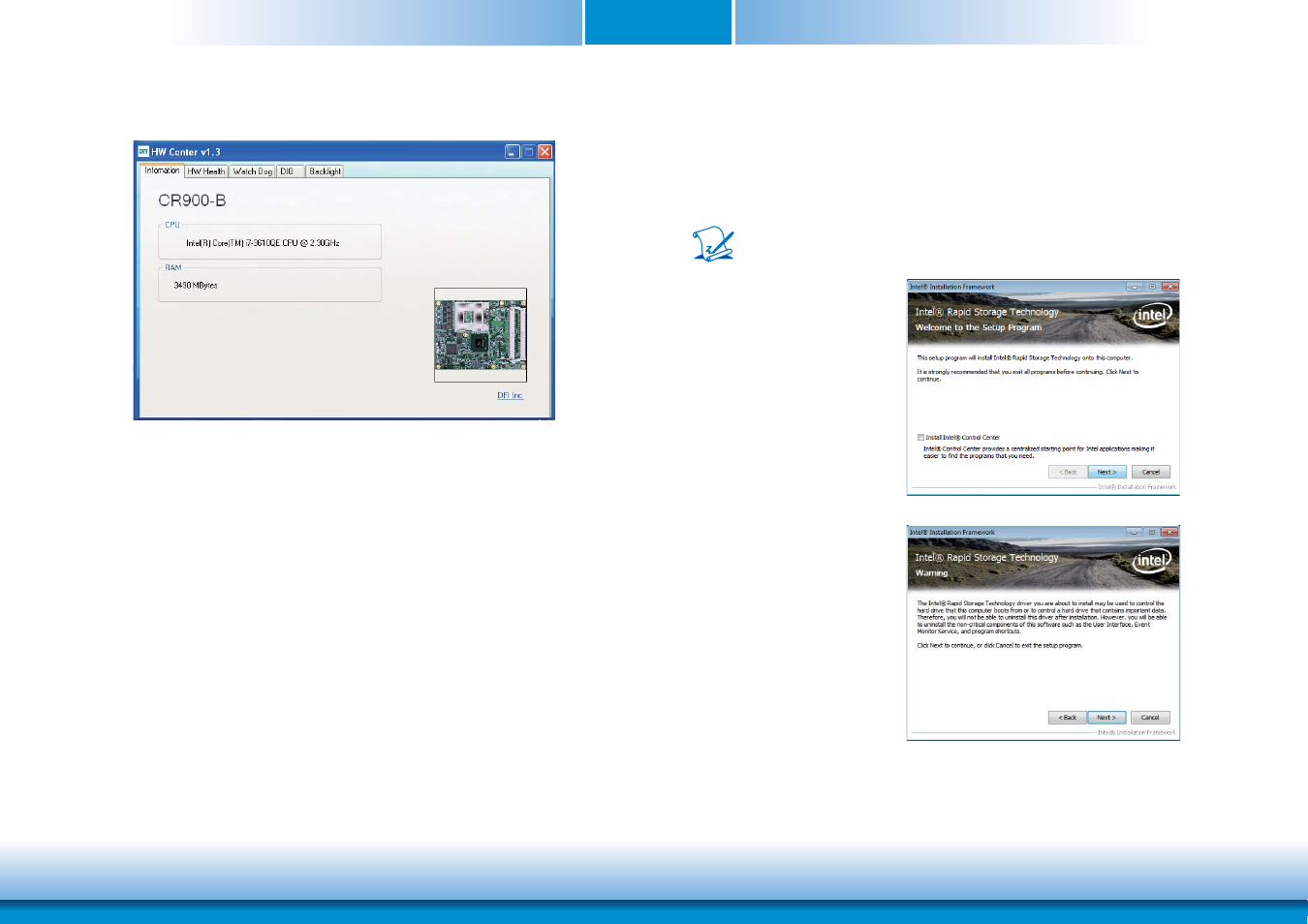Open the Backlight tab

(326, 171)
